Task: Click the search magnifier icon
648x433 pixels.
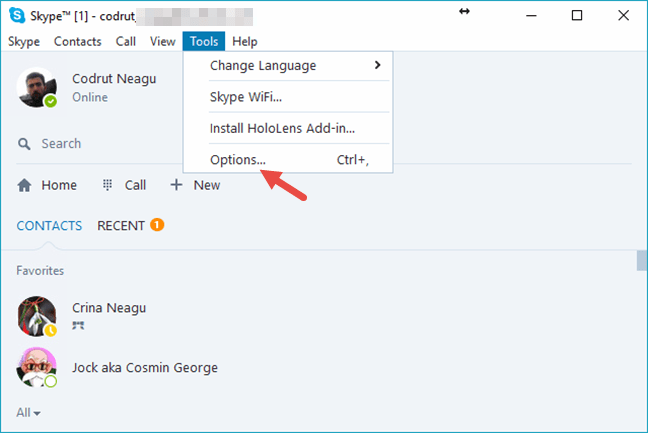Action: pos(24,144)
